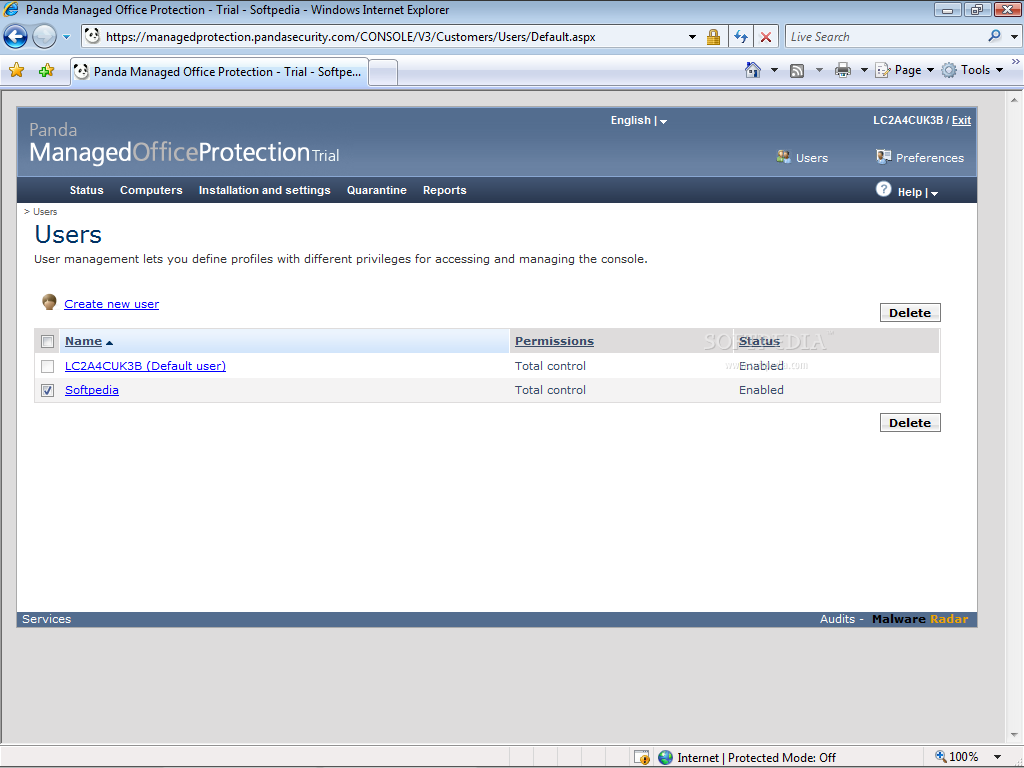This screenshot has height=768, width=1024.
Task: Select the Panda Managed Office Protection tab
Action: click(219, 72)
